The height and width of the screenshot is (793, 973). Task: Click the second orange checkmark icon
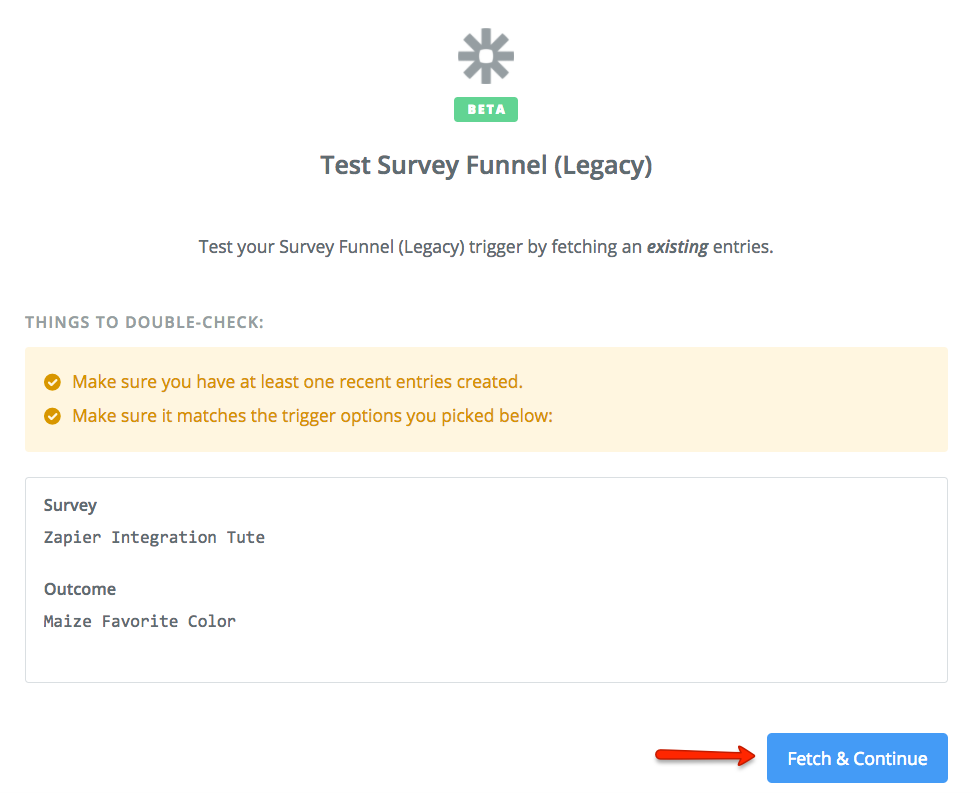(x=53, y=415)
